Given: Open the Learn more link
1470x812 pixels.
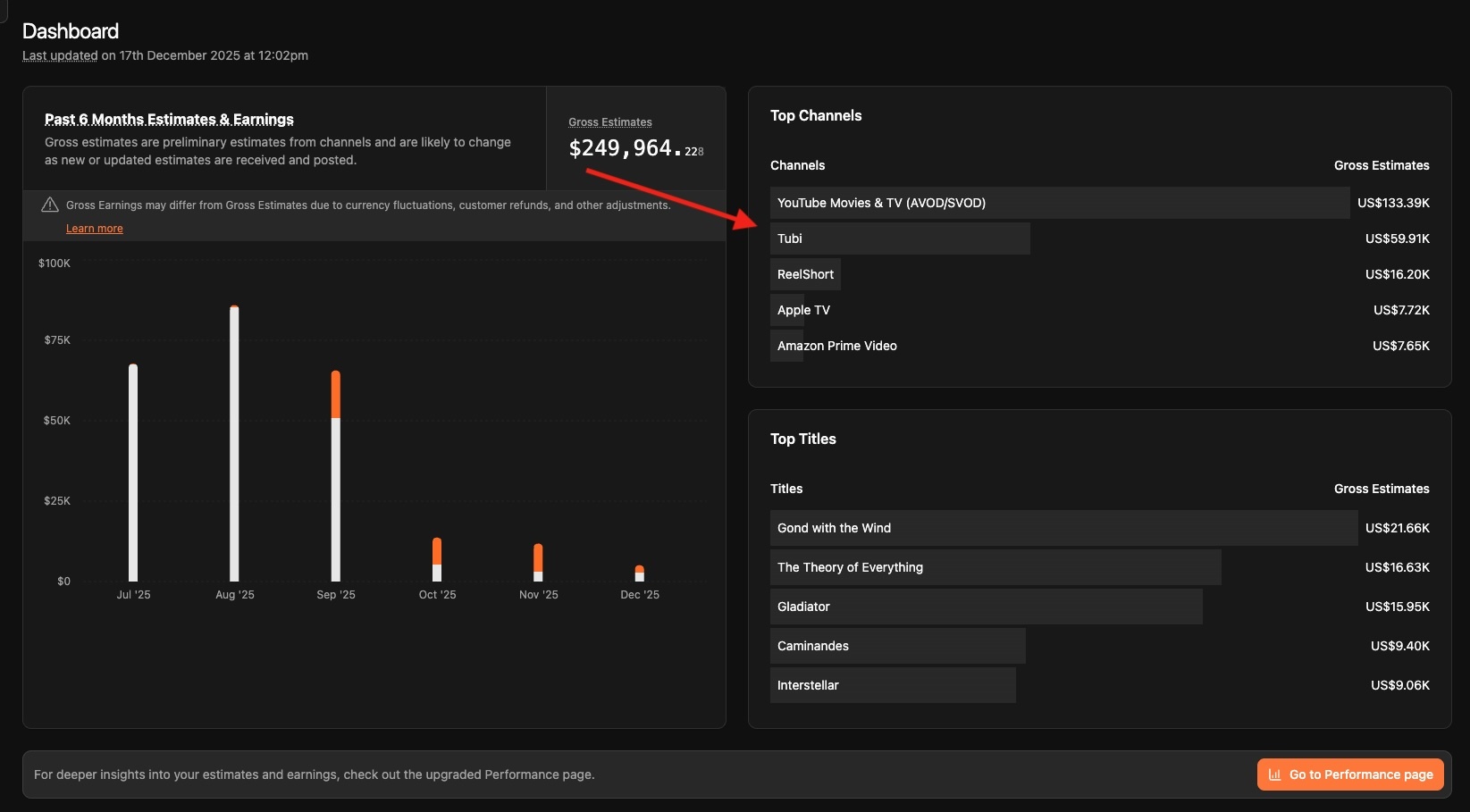Looking at the screenshot, I should click(x=95, y=229).
